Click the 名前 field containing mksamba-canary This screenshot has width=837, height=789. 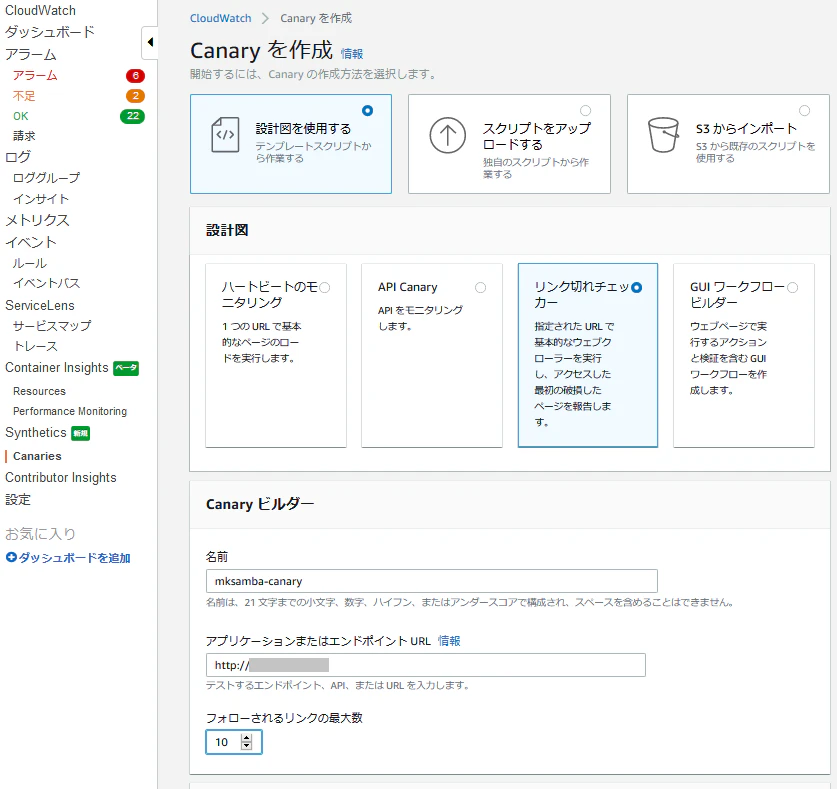tap(431, 581)
